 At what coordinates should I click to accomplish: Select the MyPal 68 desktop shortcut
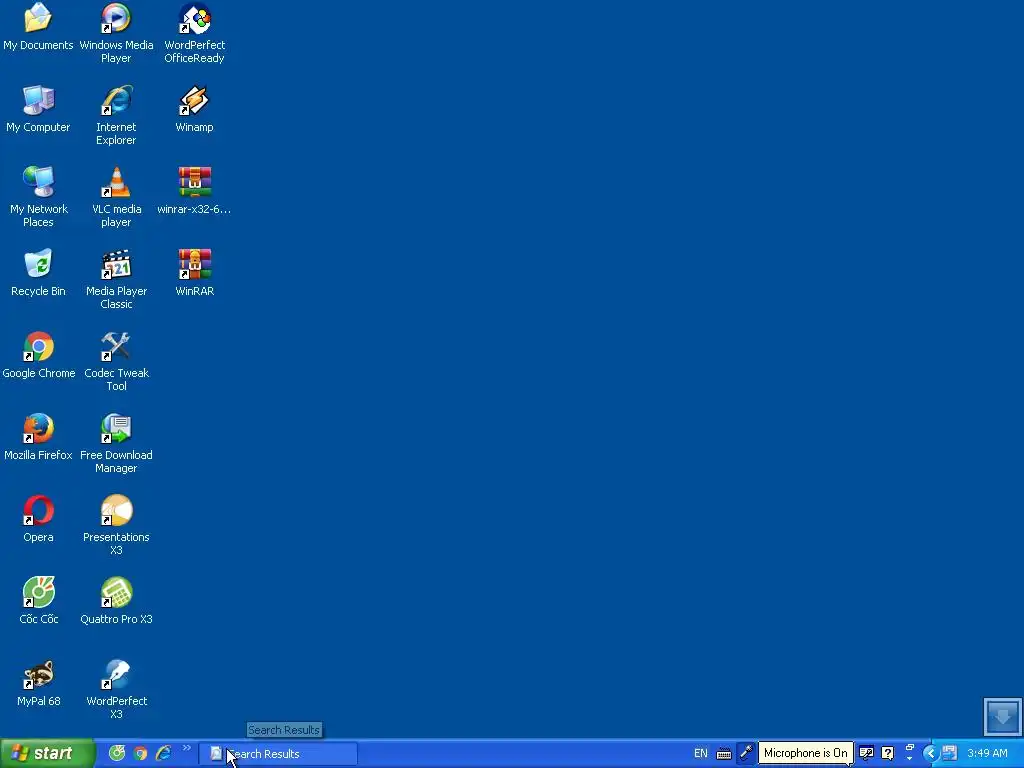(38, 683)
